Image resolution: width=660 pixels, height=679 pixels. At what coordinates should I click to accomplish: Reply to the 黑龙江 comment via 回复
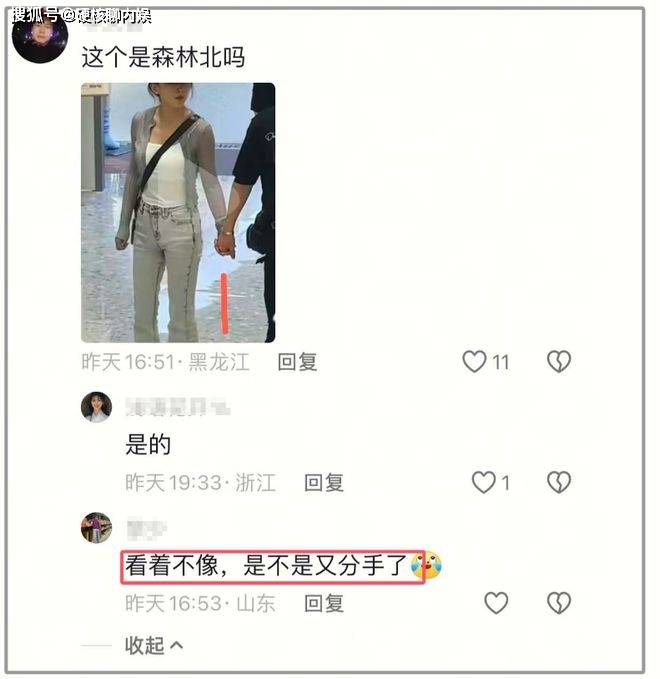tap(297, 362)
